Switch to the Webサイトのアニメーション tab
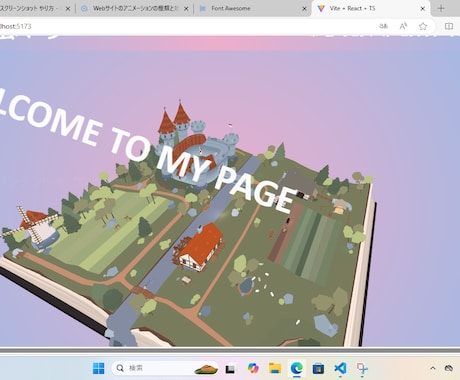460x380 pixels. [x=134, y=9]
